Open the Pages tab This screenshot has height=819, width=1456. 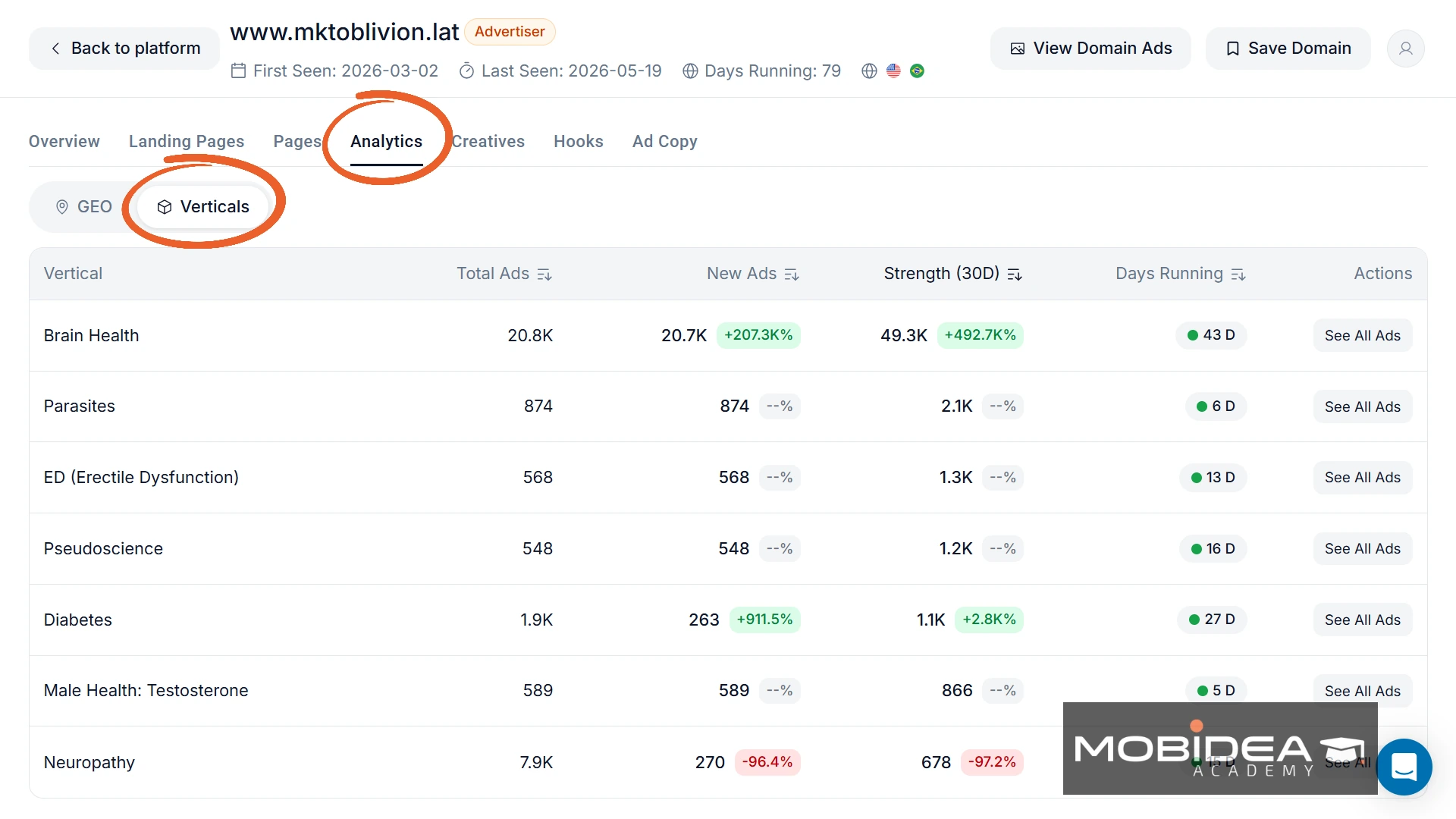297,141
